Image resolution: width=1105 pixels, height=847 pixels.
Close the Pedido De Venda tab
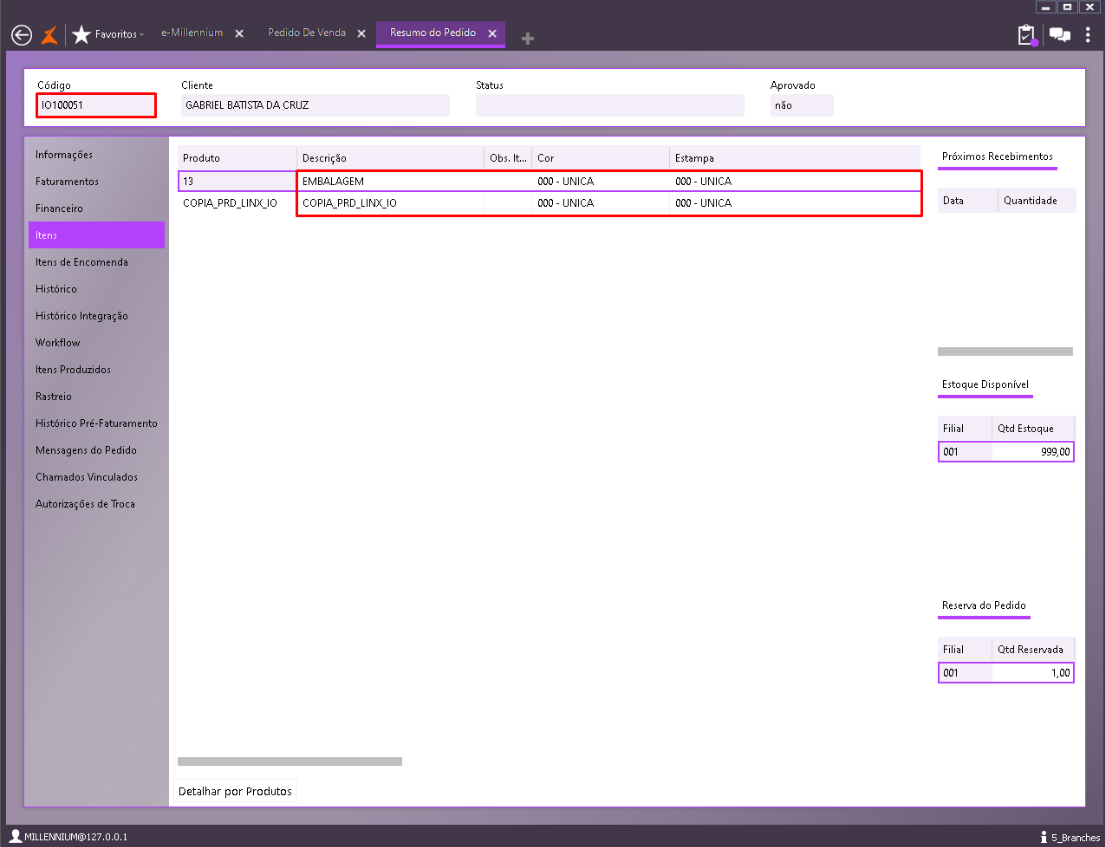click(x=362, y=34)
